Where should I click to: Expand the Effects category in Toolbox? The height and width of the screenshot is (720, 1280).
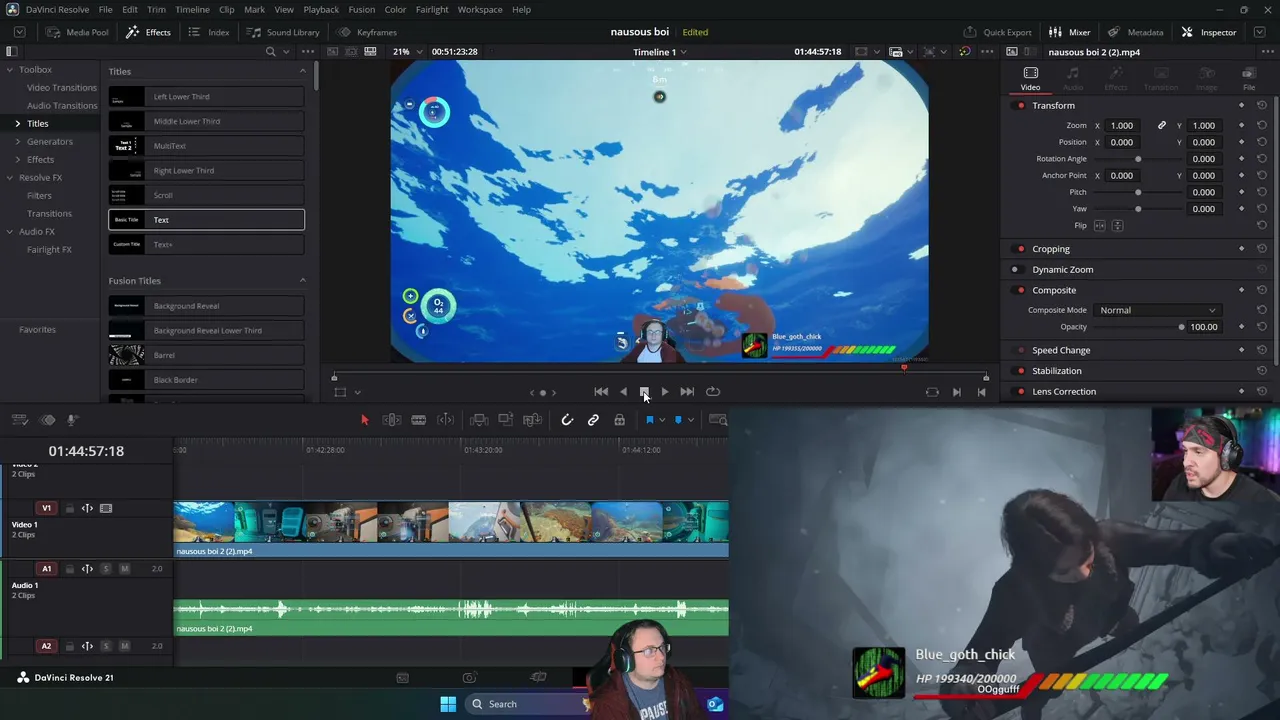pyautogui.click(x=17, y=160)
